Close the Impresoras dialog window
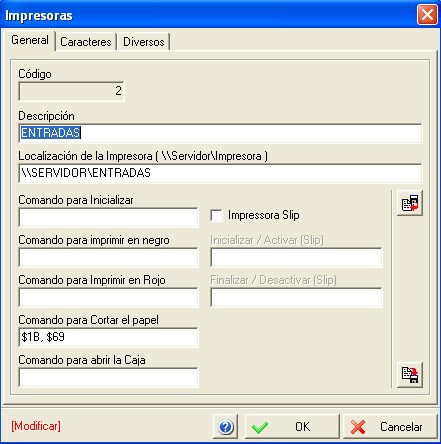Image resolution: width=441 pixels, height=444 pixels. [427, 15]
